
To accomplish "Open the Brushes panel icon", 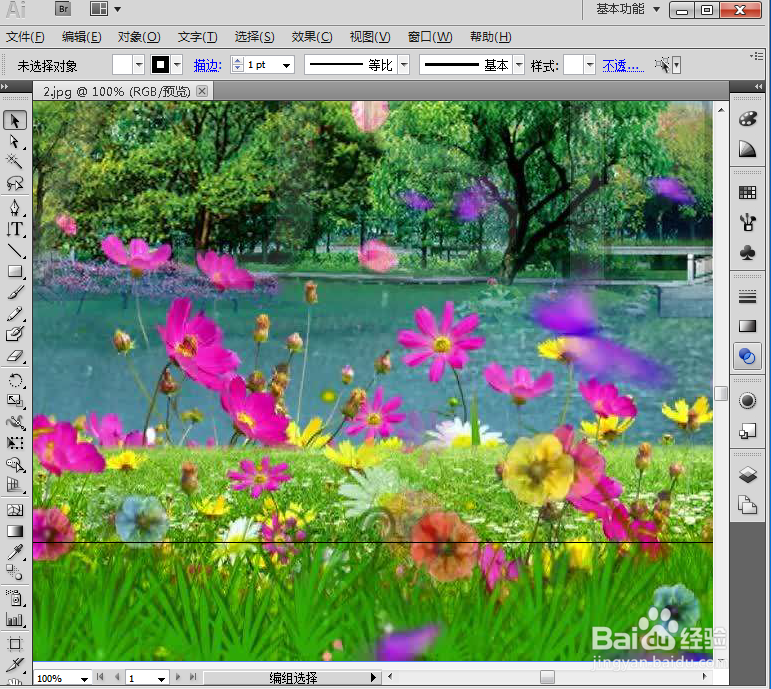I will tap(747, 223).
